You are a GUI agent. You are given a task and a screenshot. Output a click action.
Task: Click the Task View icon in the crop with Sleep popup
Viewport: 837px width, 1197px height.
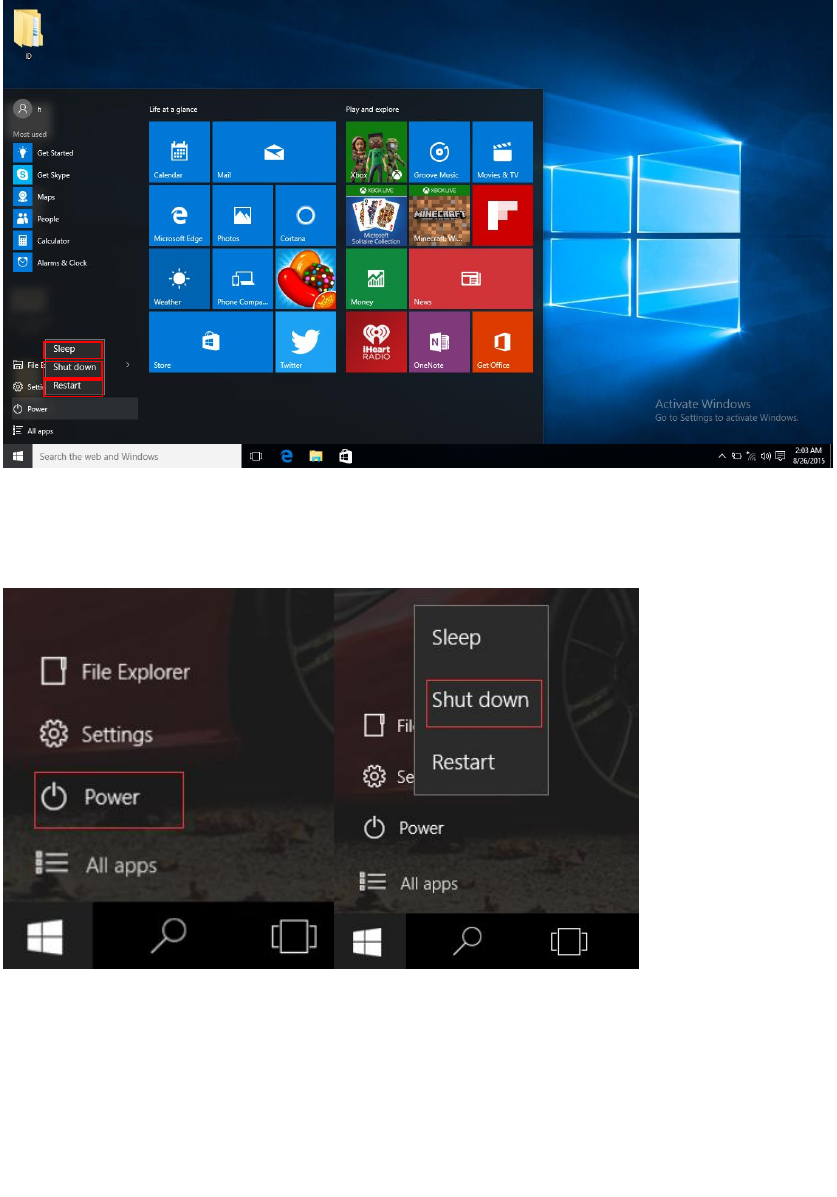(x=569, y=941)
